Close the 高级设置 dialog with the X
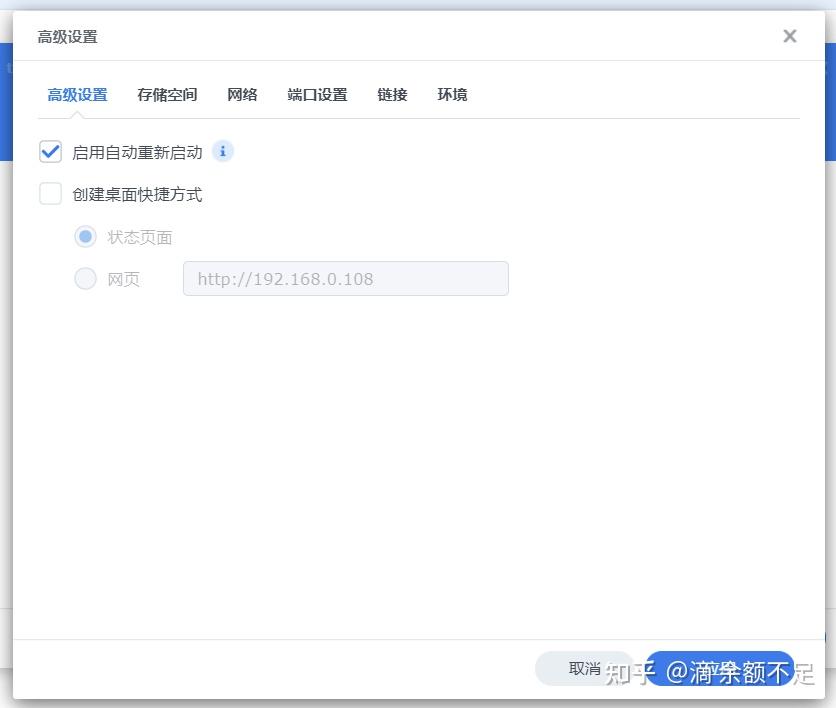The height and width of the screenshot is (708, 836). 790,36
